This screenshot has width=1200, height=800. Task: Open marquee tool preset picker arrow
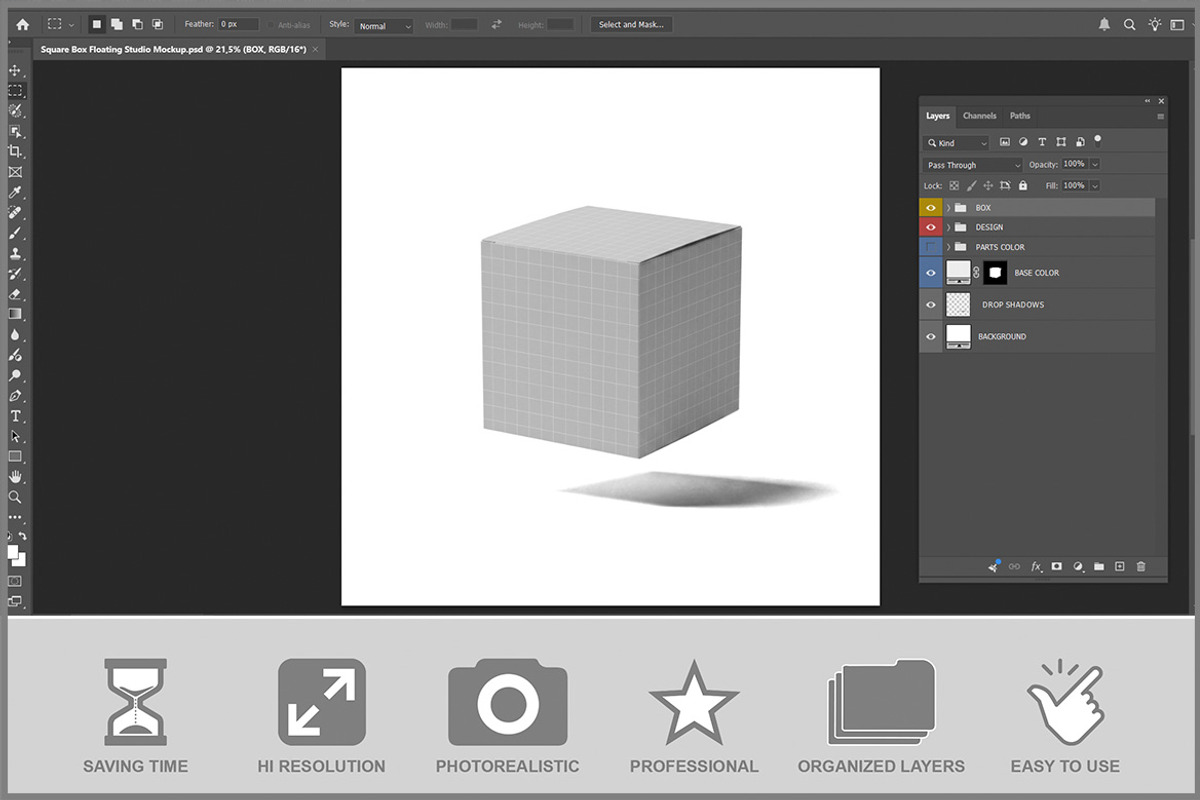pyautogui.click(x=71, y=25)
